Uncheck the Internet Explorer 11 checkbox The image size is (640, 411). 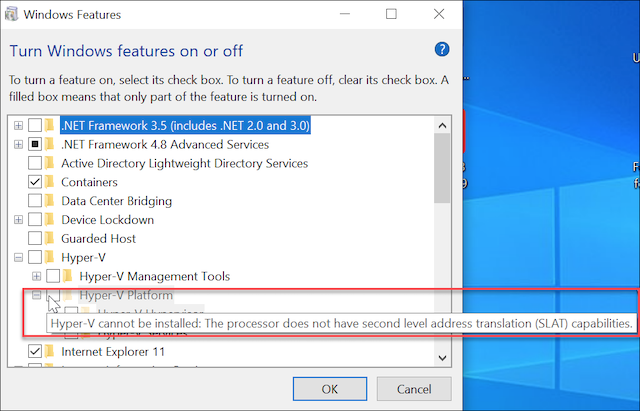click(x=35, y=351)
